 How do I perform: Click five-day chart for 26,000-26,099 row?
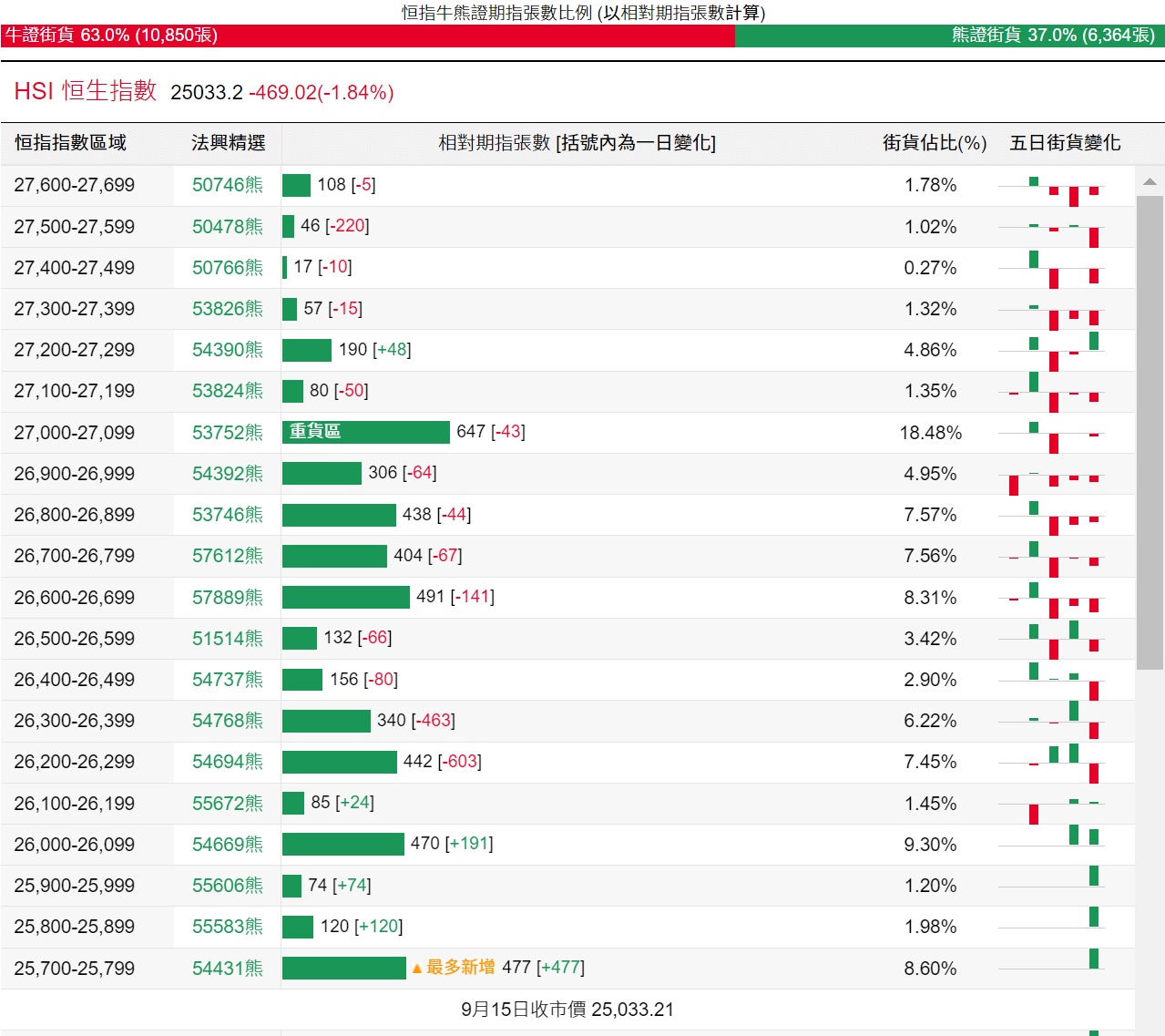pos(1050,844)
